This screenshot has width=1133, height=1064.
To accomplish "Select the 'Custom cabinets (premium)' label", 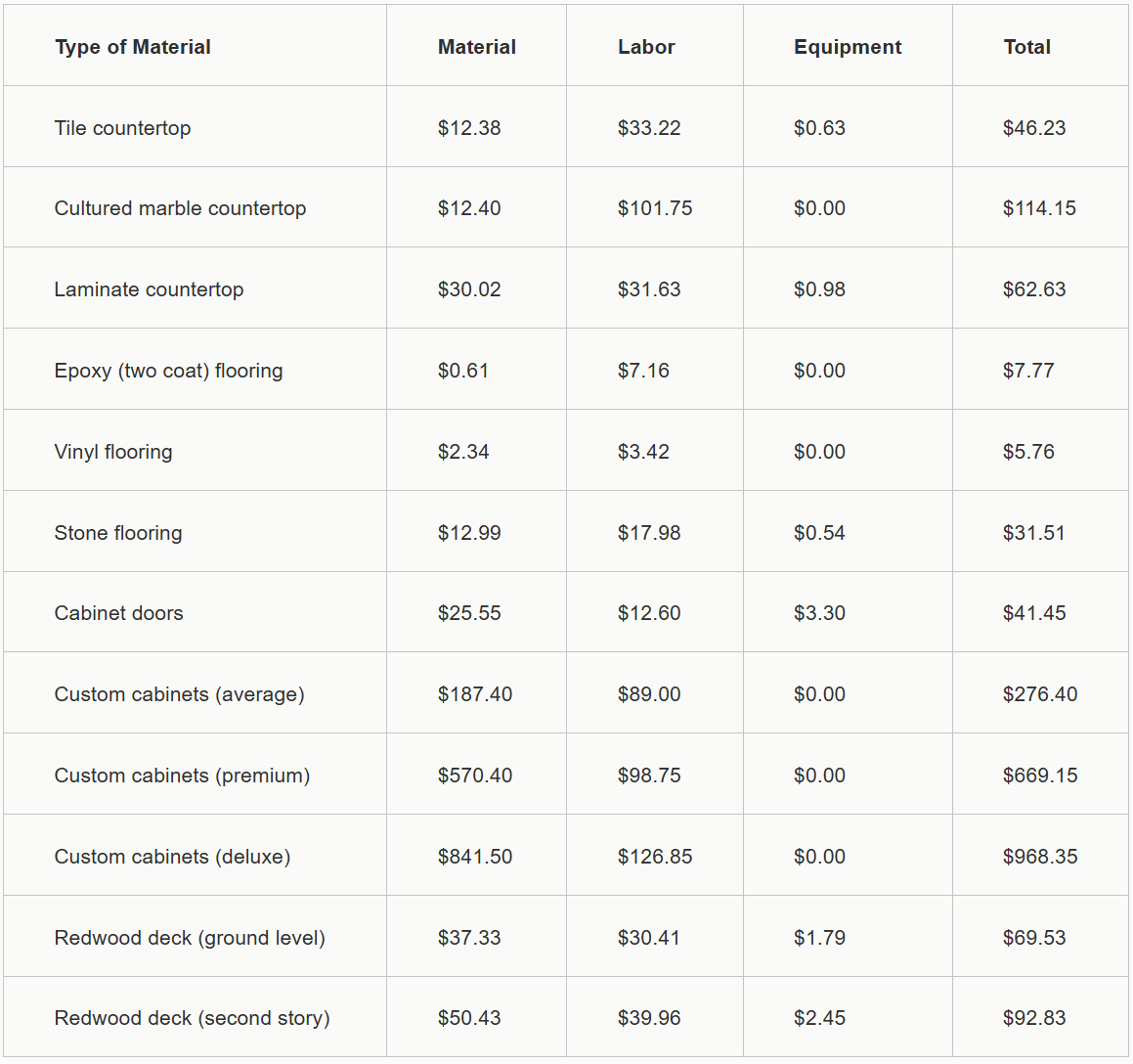I will coord(182,776).
